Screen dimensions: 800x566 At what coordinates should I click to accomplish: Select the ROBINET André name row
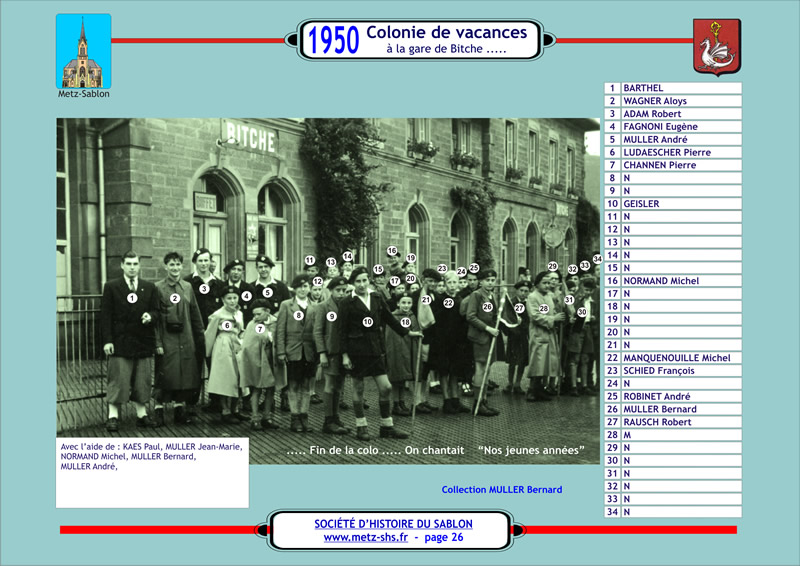(681, 396)
